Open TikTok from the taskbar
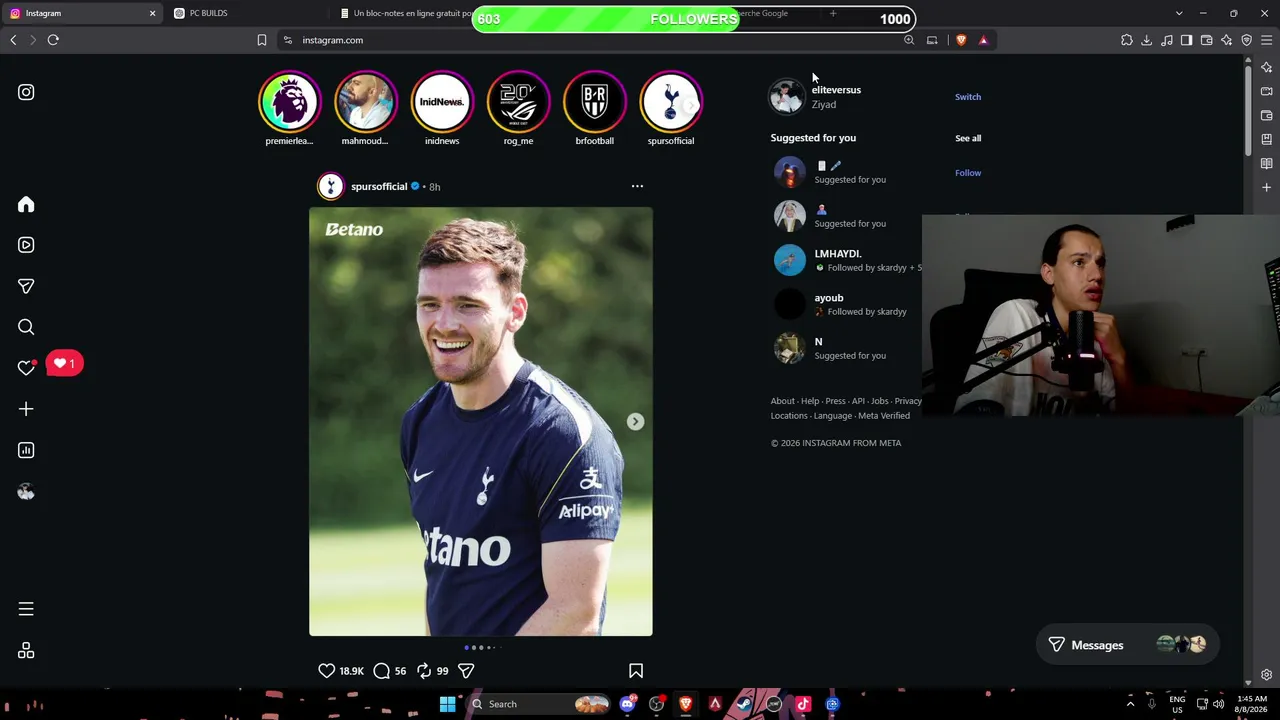The width and height of the screenshot is (1280, 720). click(x=803, y=704)
